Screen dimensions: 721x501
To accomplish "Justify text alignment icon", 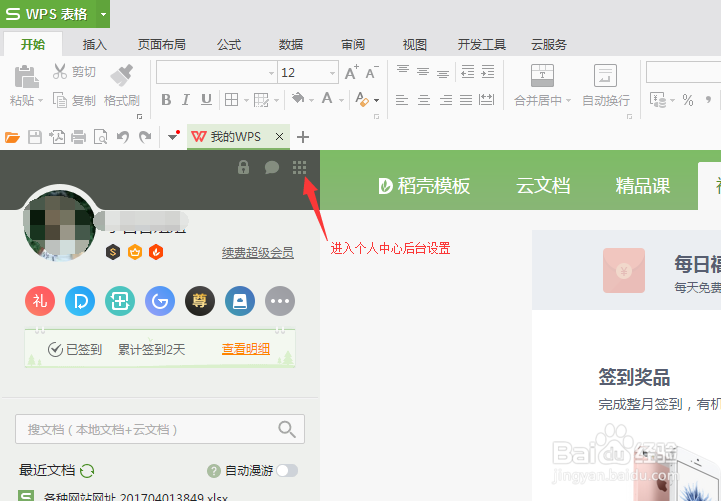I will 466,100.
